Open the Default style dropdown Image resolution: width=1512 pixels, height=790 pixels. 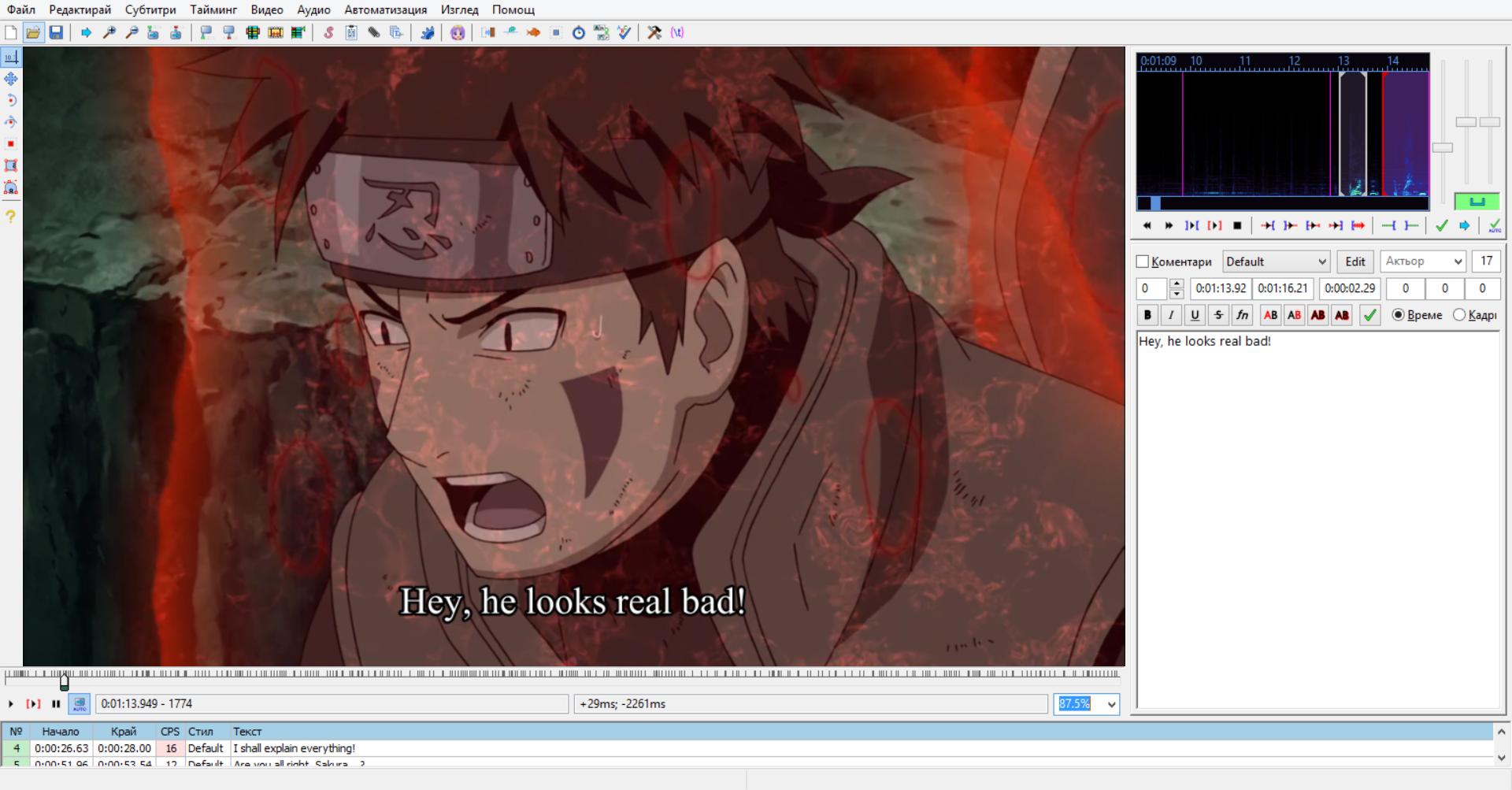pos(1276,261)
